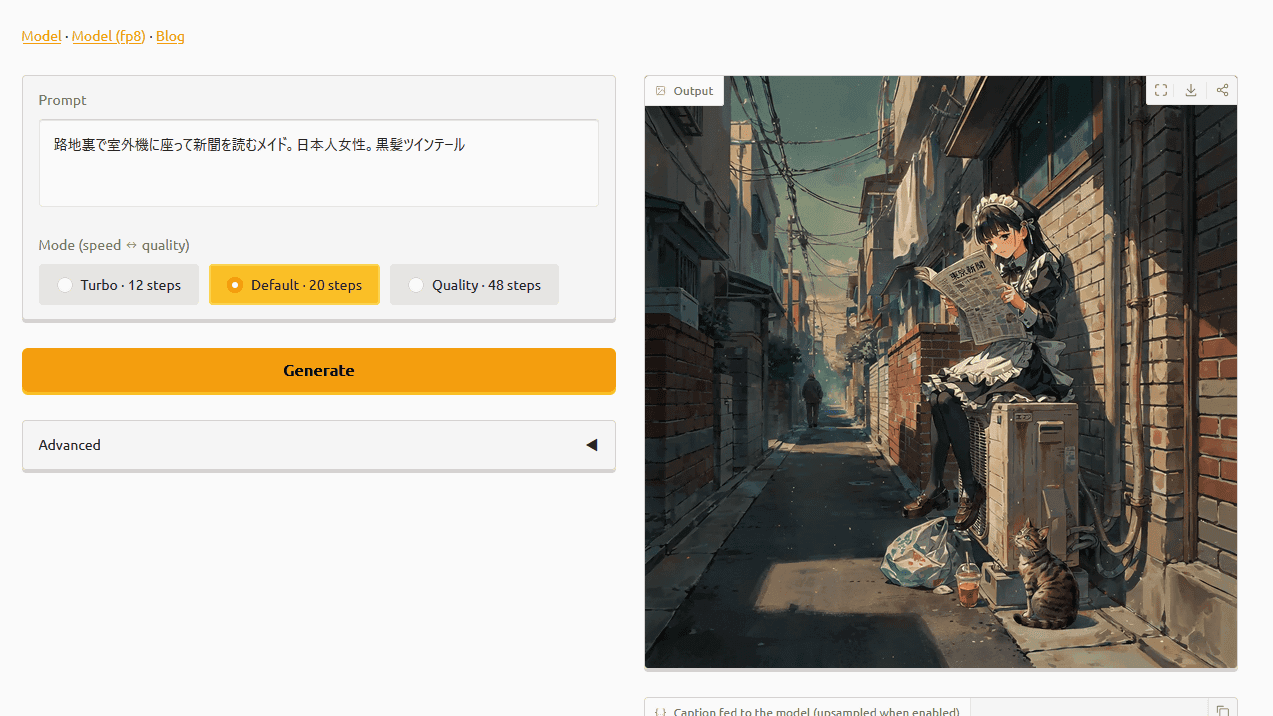Click the Mode (speed ↔ quality) label

coord(114,245)
